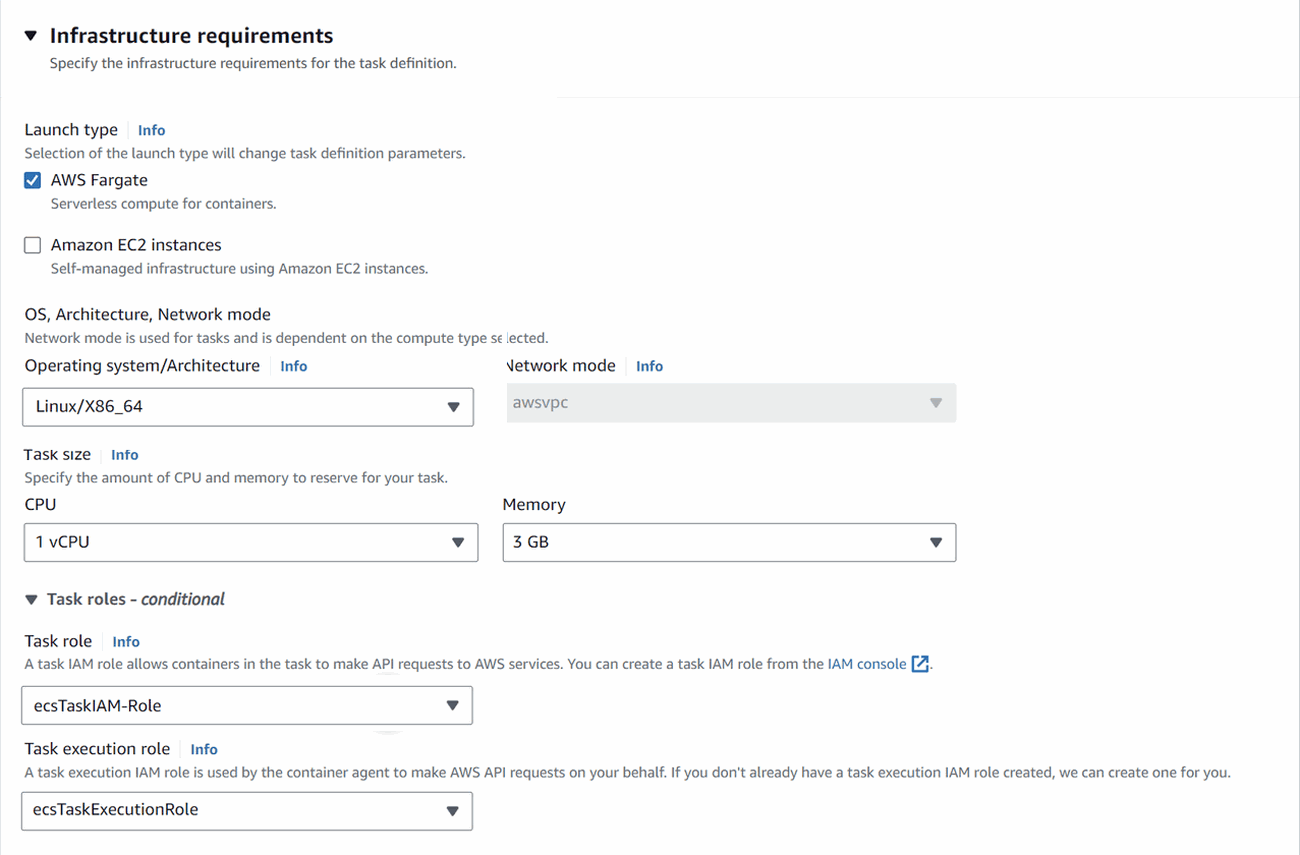Open the Task execution role dropdown
The height and width of the screenshot is (855, 1300).
tap(246, 810)
